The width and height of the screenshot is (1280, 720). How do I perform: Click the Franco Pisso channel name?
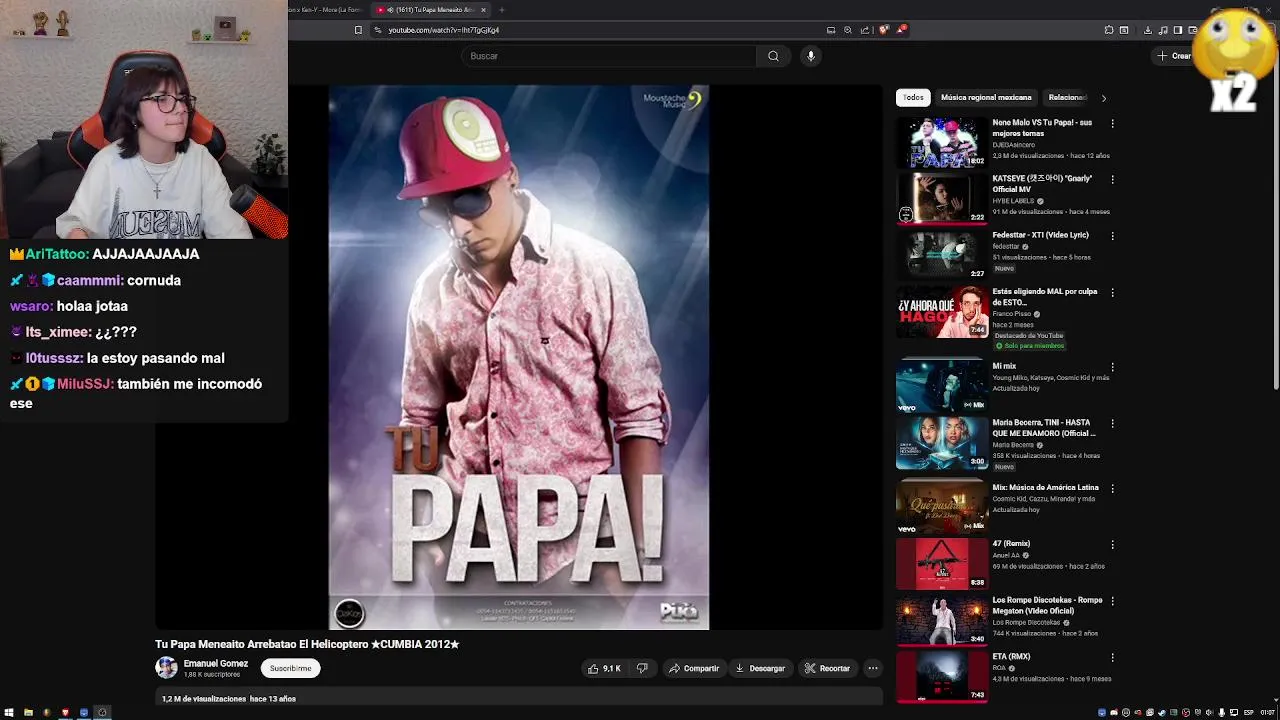pyautogui.click(x=1011, y=314)
